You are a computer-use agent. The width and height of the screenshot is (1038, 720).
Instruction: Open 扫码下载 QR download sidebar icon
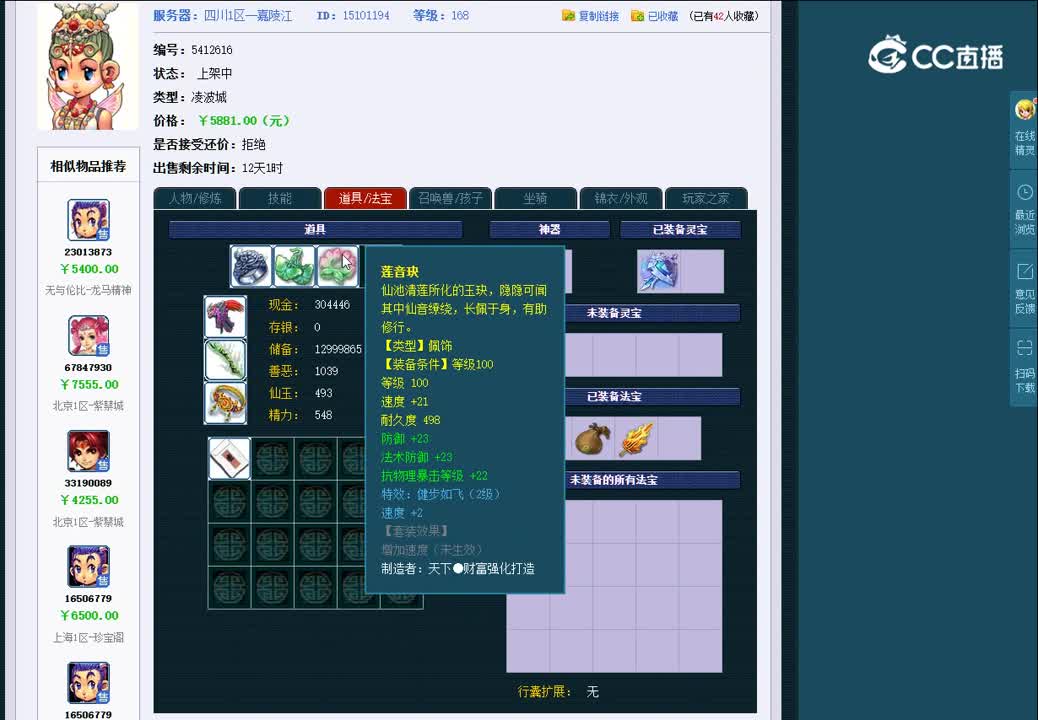1025,366
